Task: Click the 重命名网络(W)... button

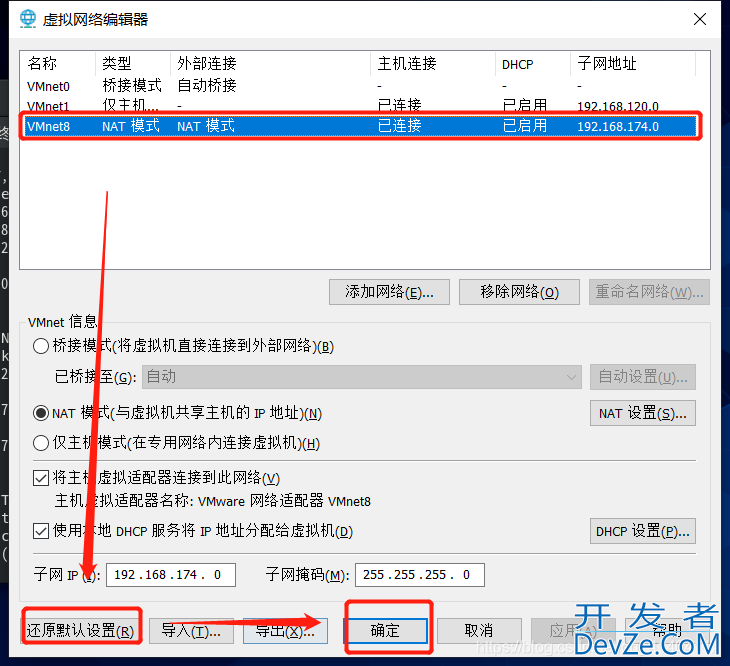Action: 649,292
